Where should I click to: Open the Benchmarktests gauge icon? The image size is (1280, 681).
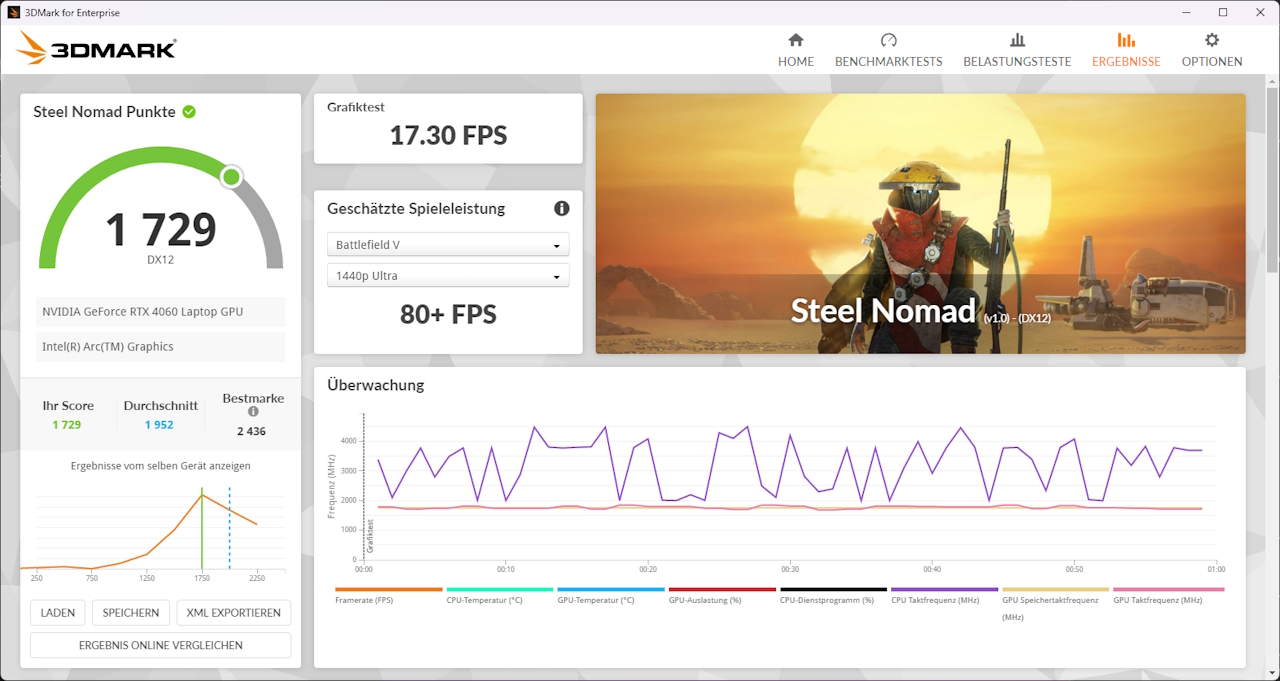(888, 40)
